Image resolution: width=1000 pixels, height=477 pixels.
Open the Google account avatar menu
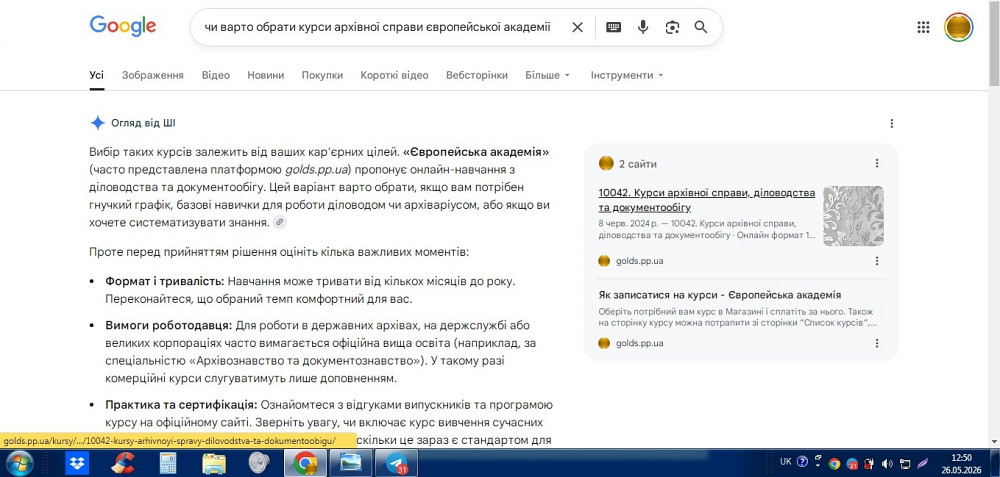coord(959,27)
